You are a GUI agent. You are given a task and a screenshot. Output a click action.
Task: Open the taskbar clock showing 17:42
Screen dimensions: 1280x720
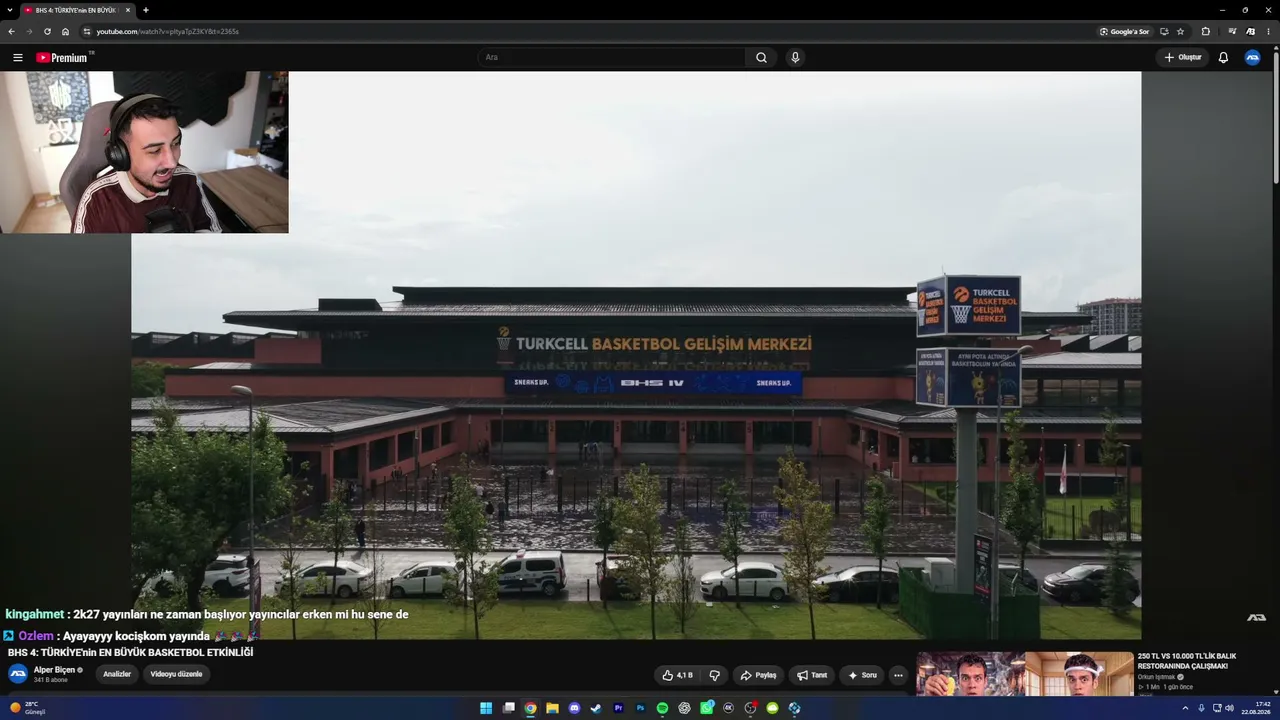coord(1256,708)
